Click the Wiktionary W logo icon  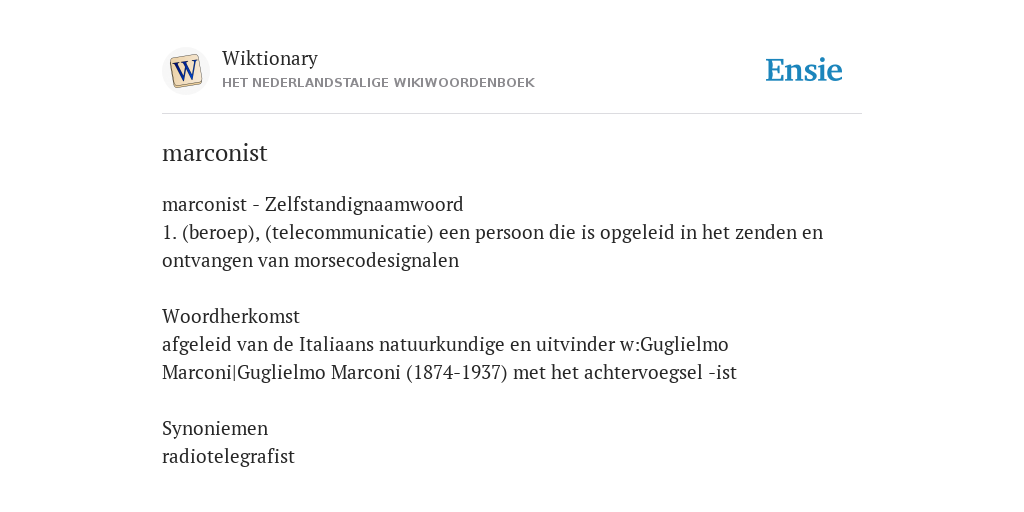coord(185,71)
